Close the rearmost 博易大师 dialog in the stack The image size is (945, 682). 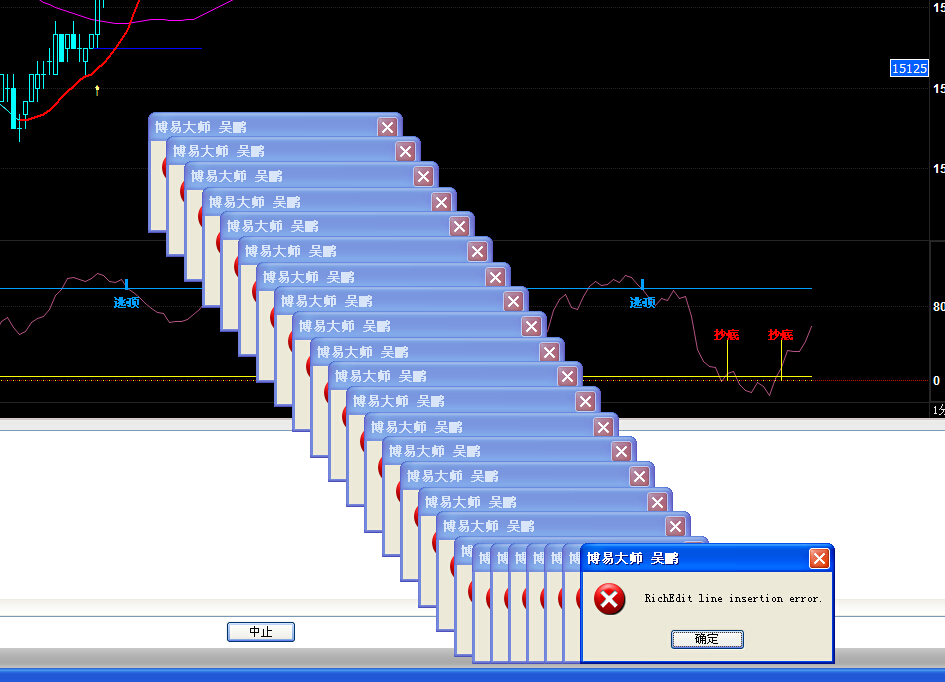pyautogui.click(x=387, y=127)
